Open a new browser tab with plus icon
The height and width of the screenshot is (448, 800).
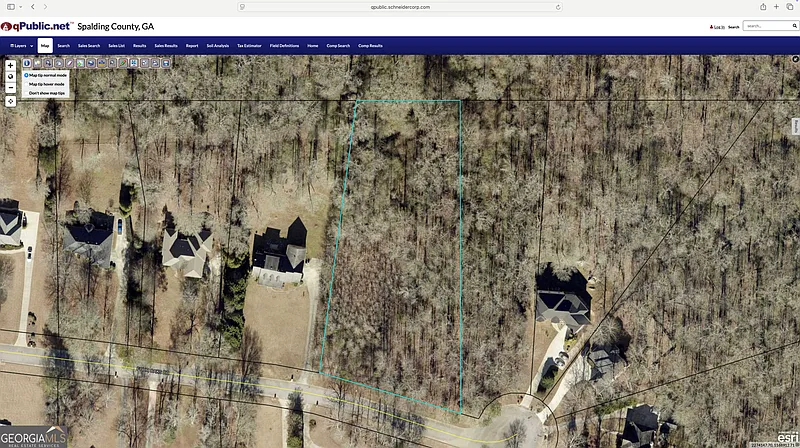coord(776,6)
